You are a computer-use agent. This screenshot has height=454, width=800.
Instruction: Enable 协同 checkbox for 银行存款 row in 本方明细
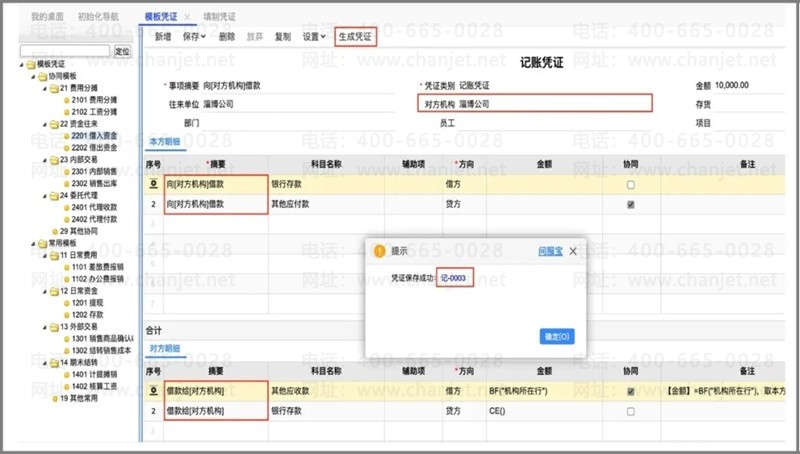629,185
